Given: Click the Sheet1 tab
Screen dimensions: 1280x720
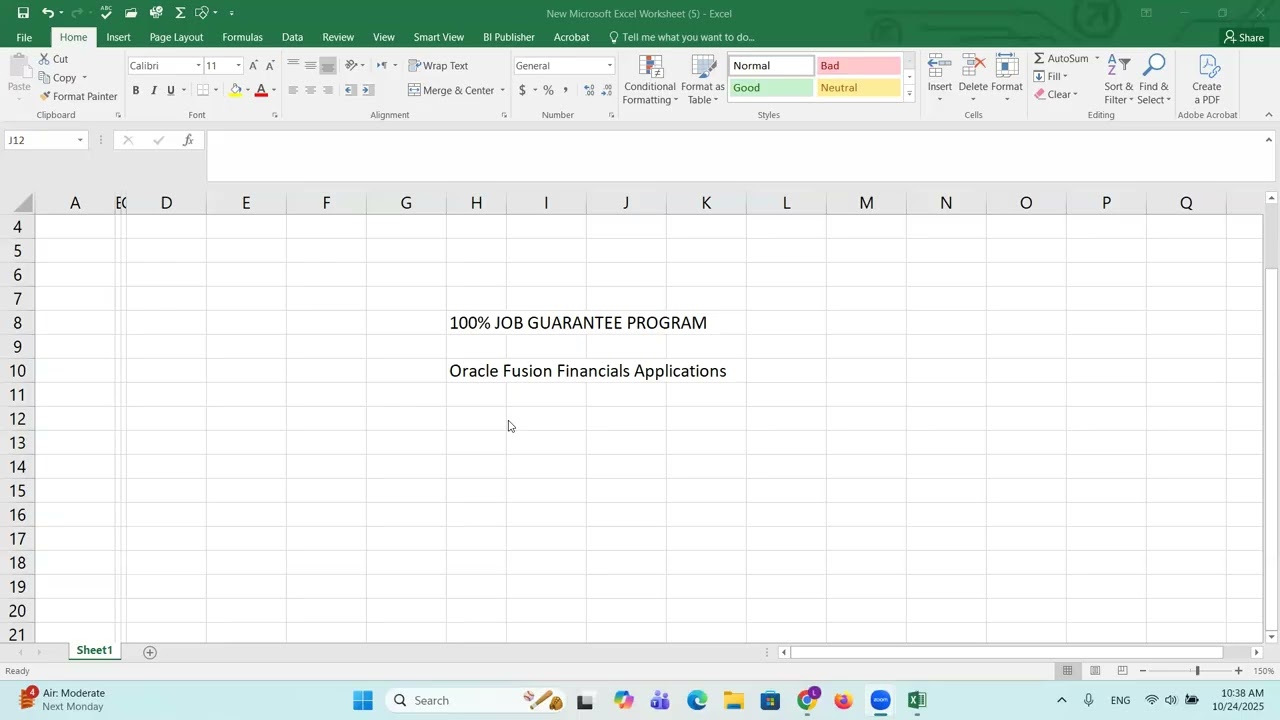Looking at the screenshot, I should pyautogui.click(x=94, y=651).
